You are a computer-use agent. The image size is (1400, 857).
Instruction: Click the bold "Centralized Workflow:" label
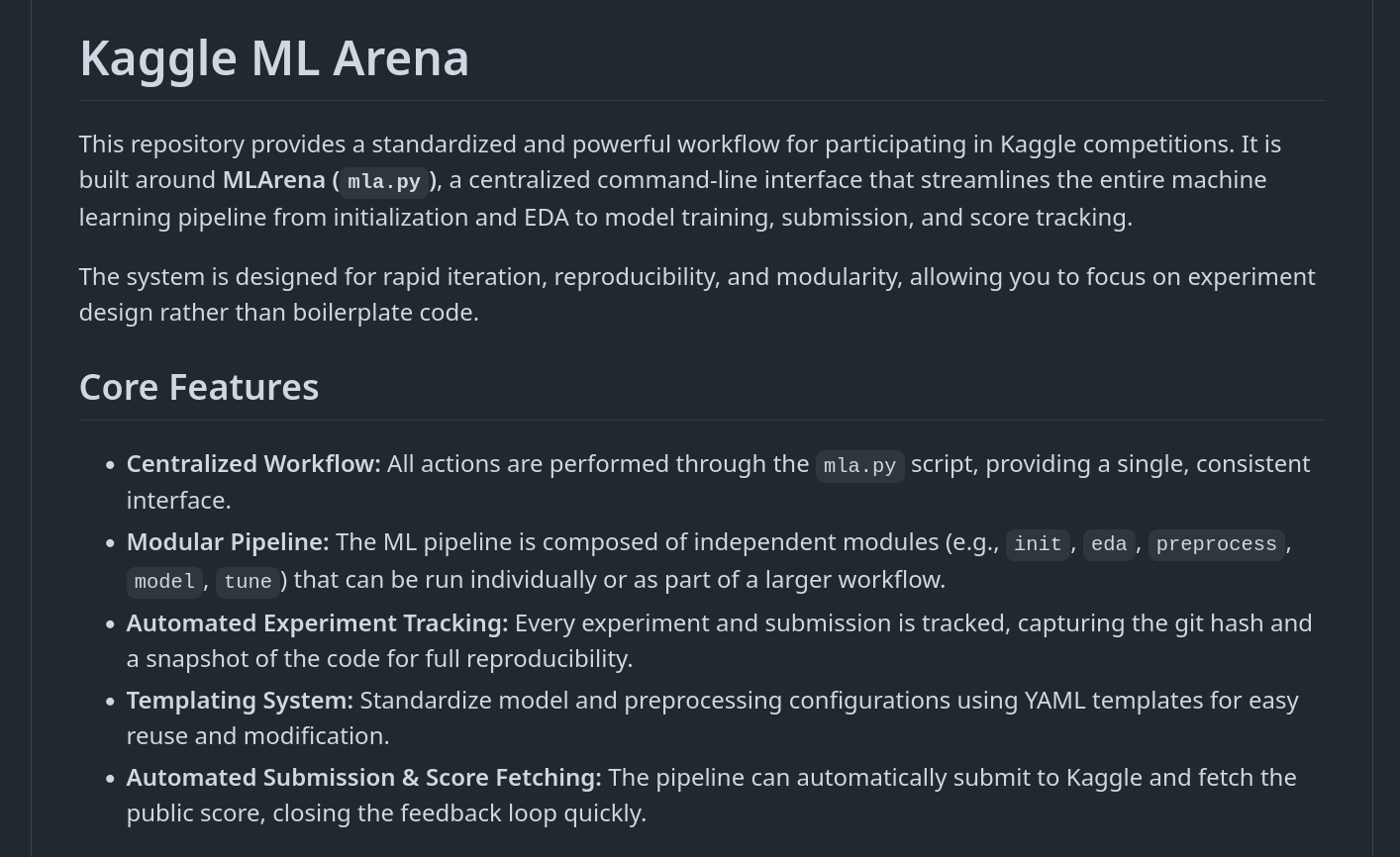coord(253,464)
